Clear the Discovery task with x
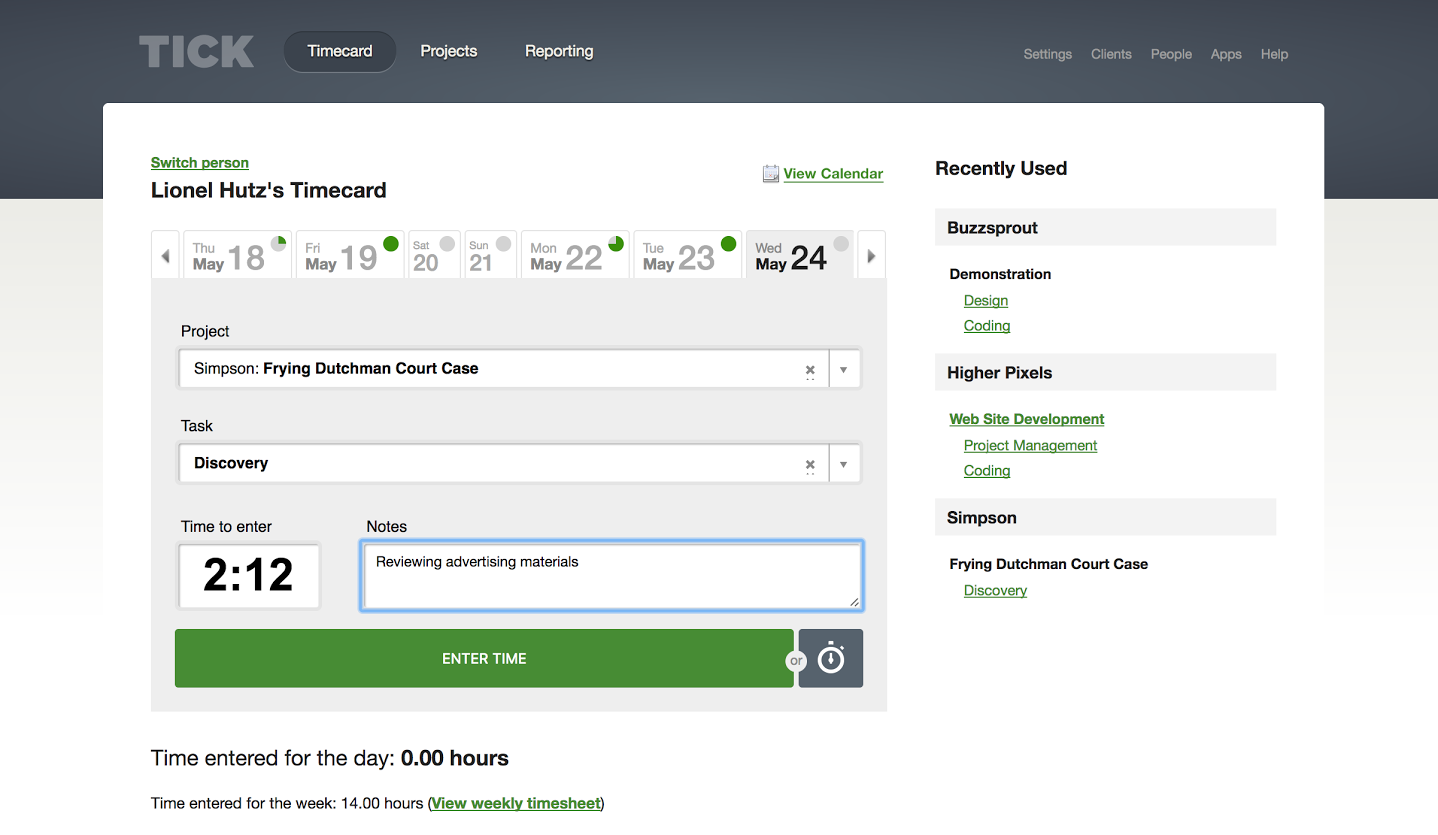The image size is (1438, 835). pos(810,464)
